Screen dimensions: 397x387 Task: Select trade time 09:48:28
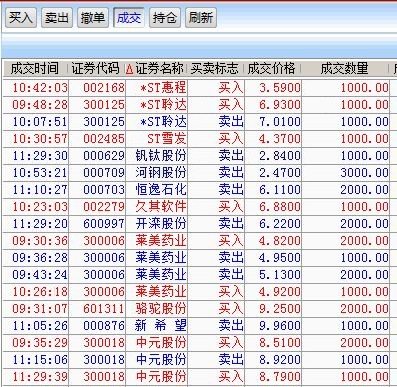(40, 105)
